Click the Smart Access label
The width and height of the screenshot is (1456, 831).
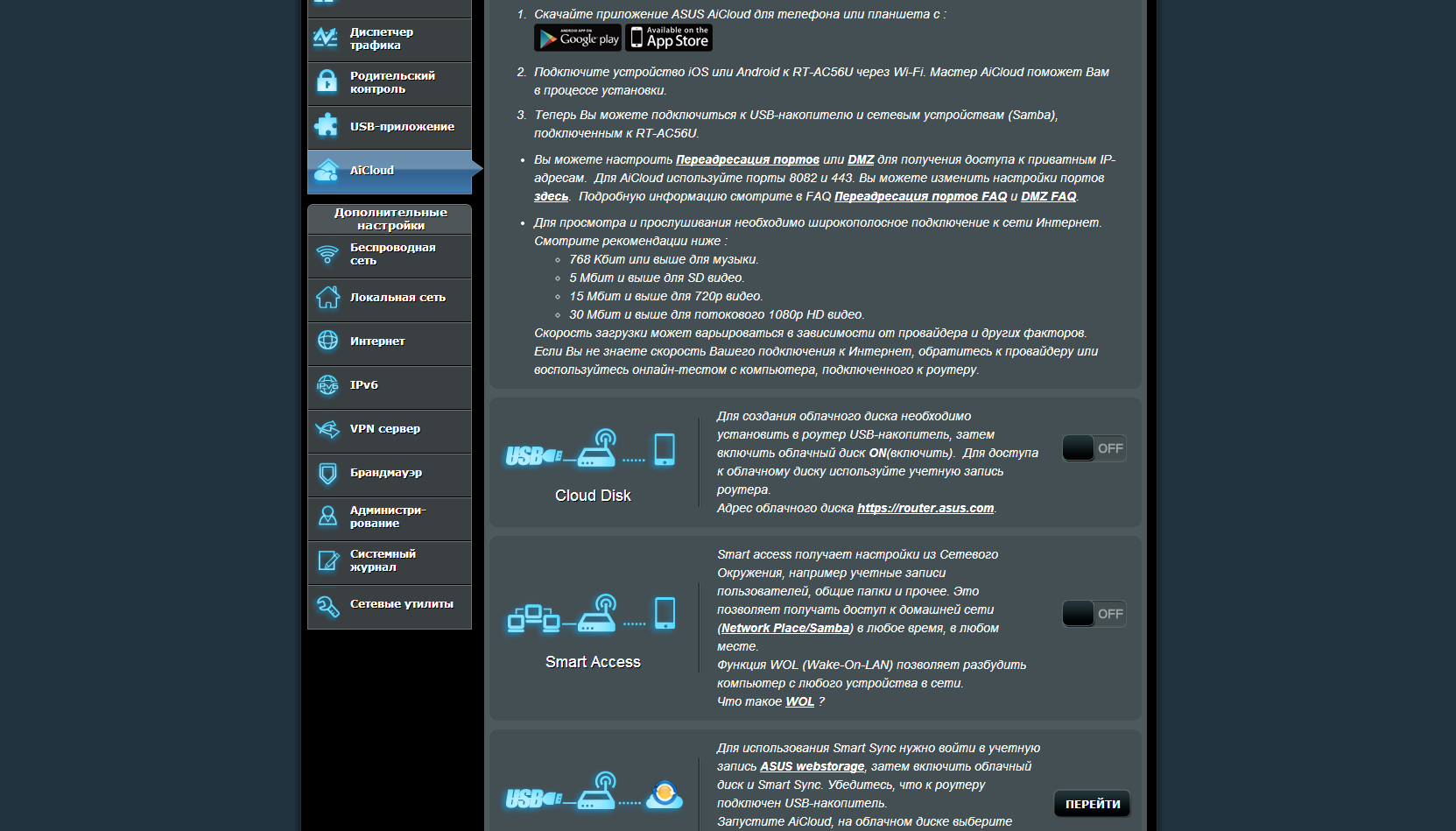coord(593,662)
